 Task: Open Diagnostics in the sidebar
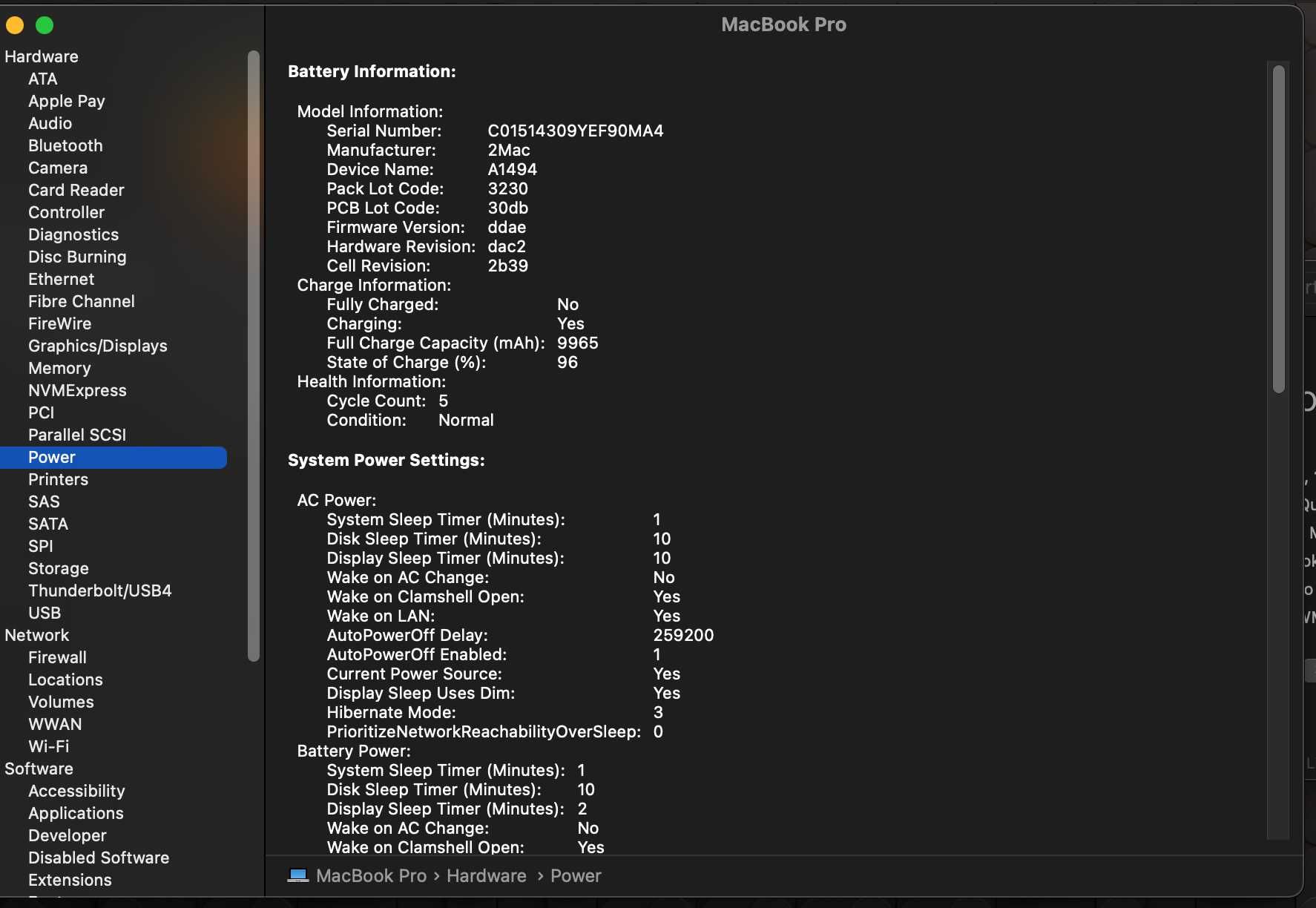pyautogui.click(x=73, y=234)
